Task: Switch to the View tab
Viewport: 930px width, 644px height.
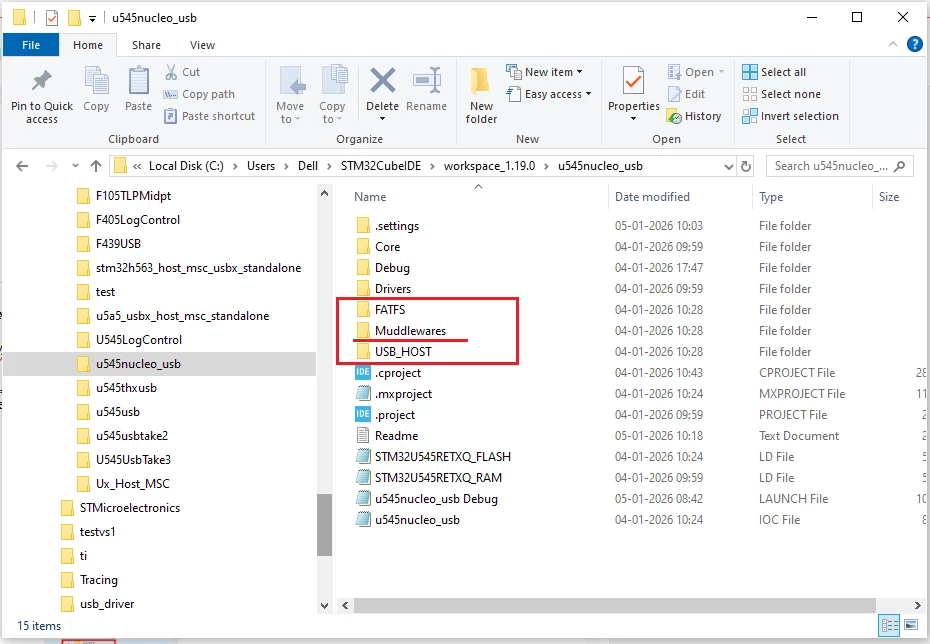Action: point(202,45)
